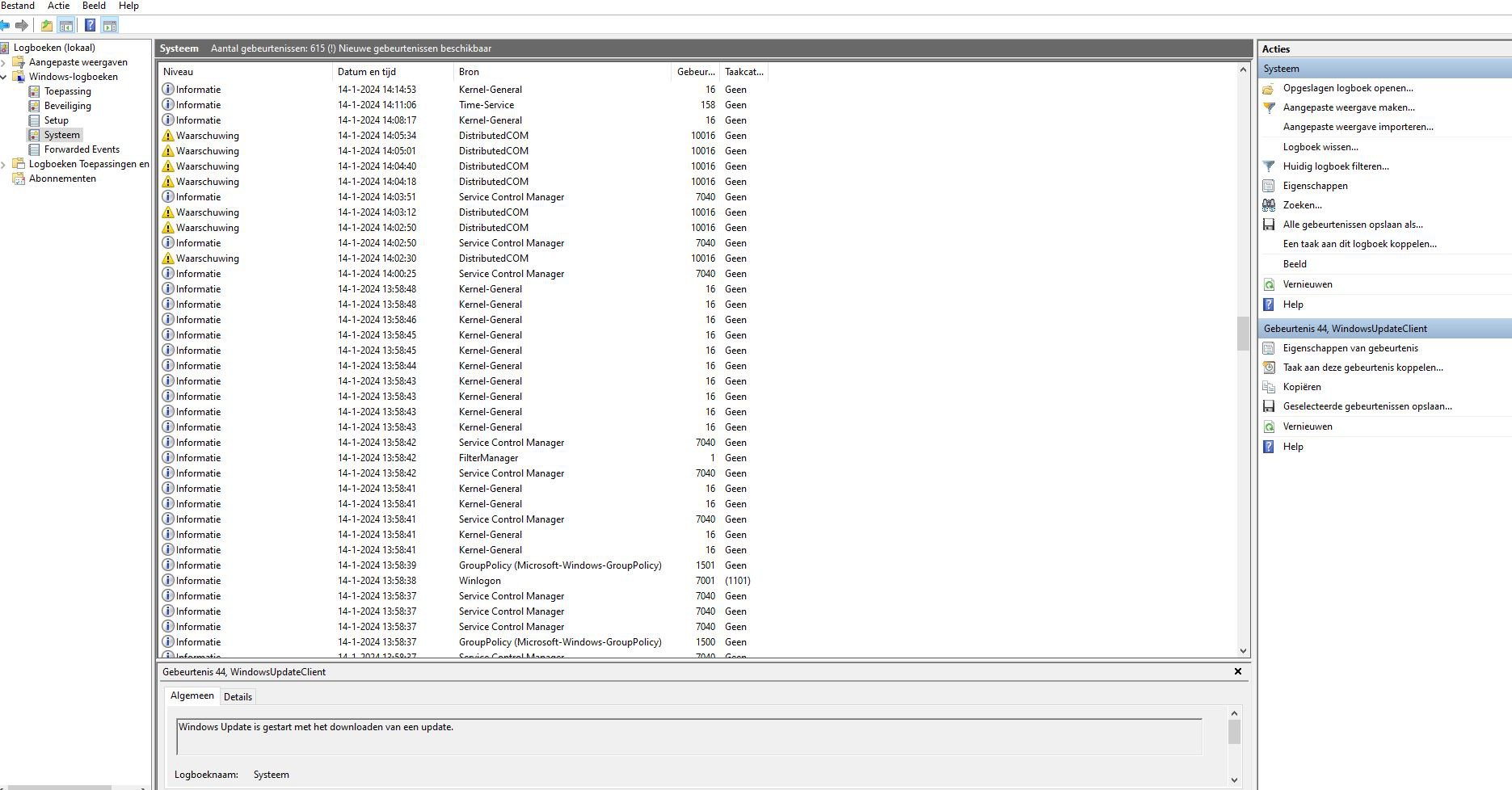Screen dimensions: 1512x790
Task: Click Alle gebeurtenissen opslaan als...
Action: coord(1353,225)
